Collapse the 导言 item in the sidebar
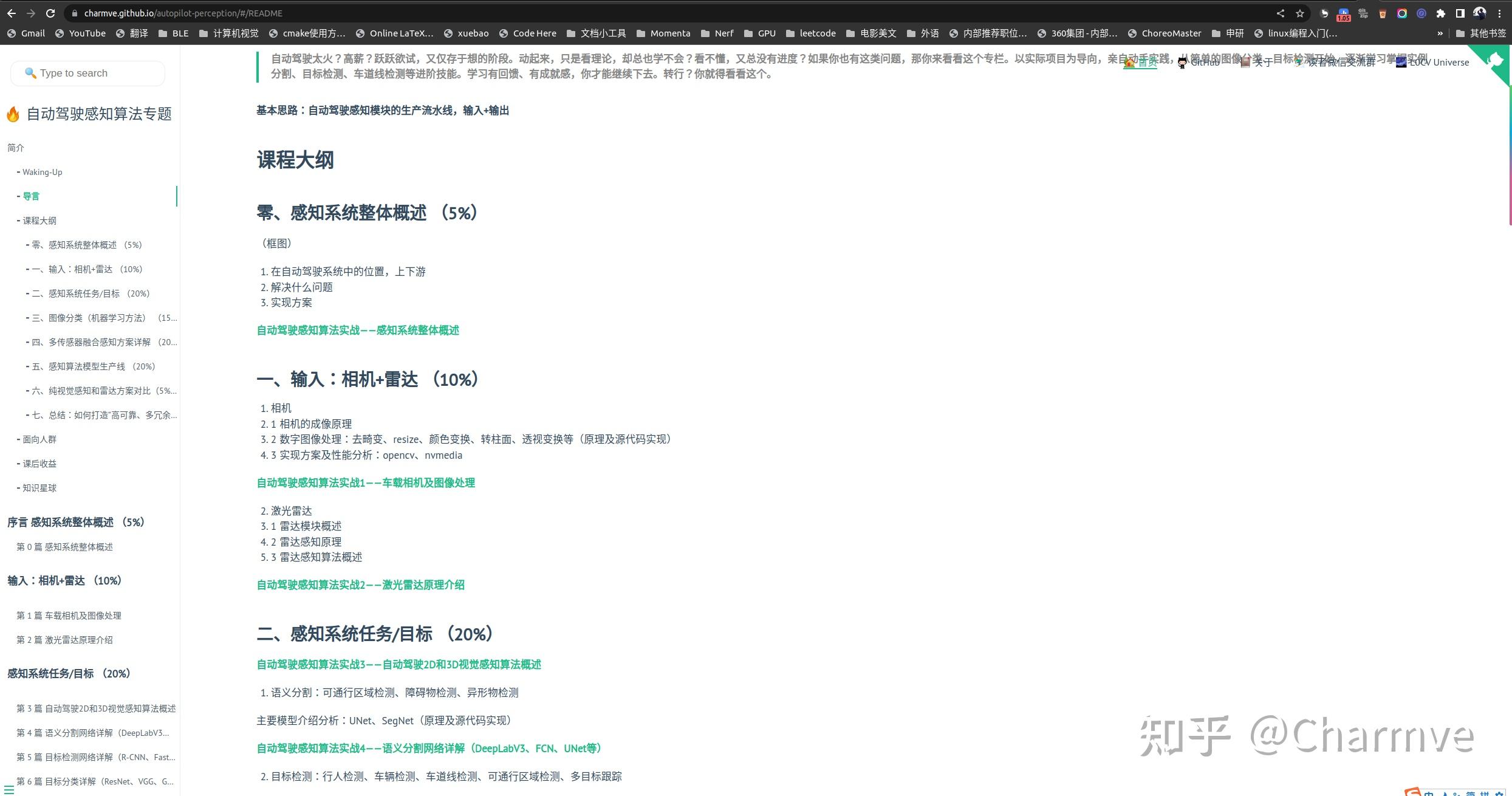 click(17, 196)
